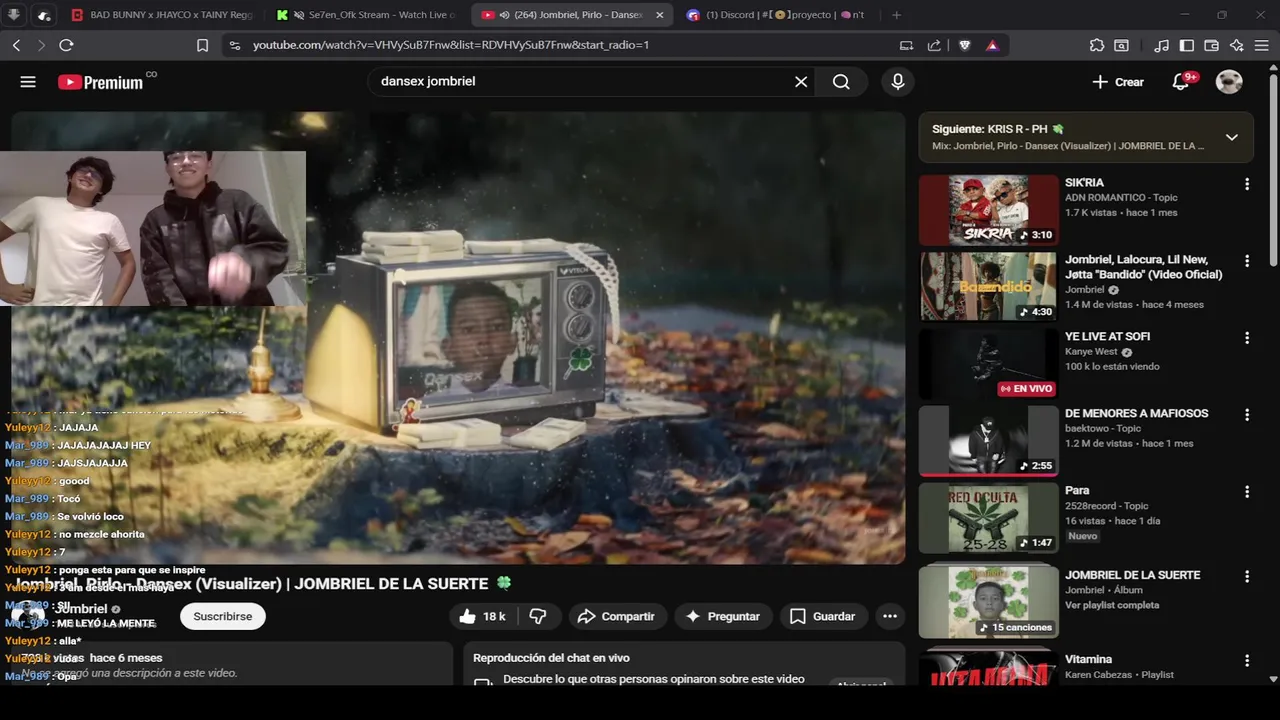Click the Kanye West channel name

pyautogui.click(x=1091, y=352)
